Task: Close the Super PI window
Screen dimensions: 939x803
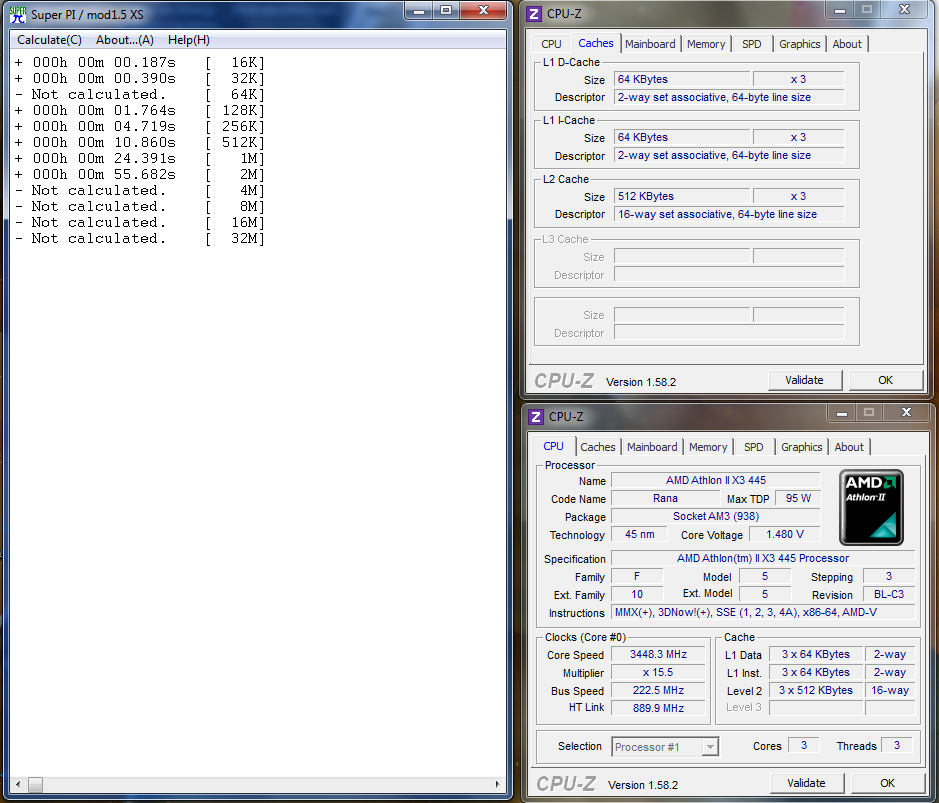Action: click(484, 11)
